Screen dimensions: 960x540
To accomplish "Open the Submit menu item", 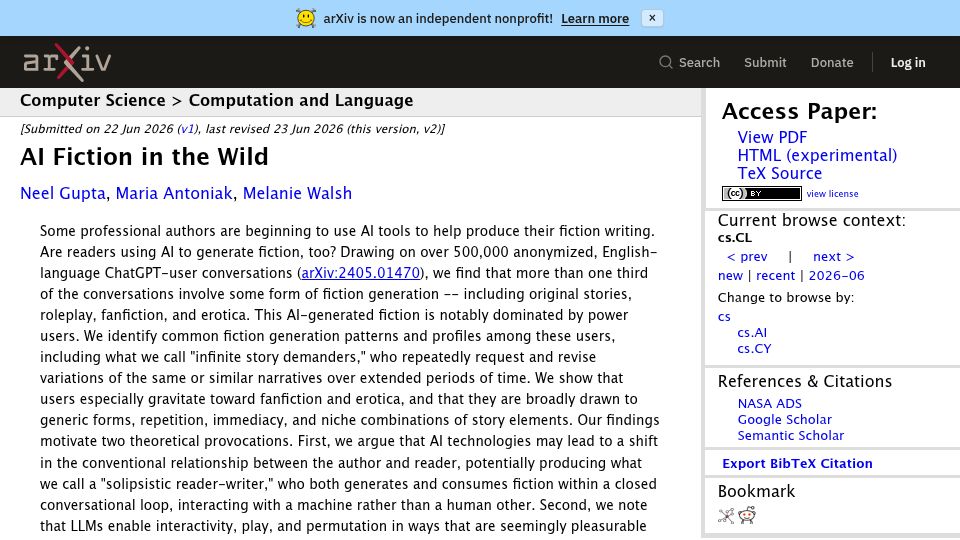I will click(765, 62).
